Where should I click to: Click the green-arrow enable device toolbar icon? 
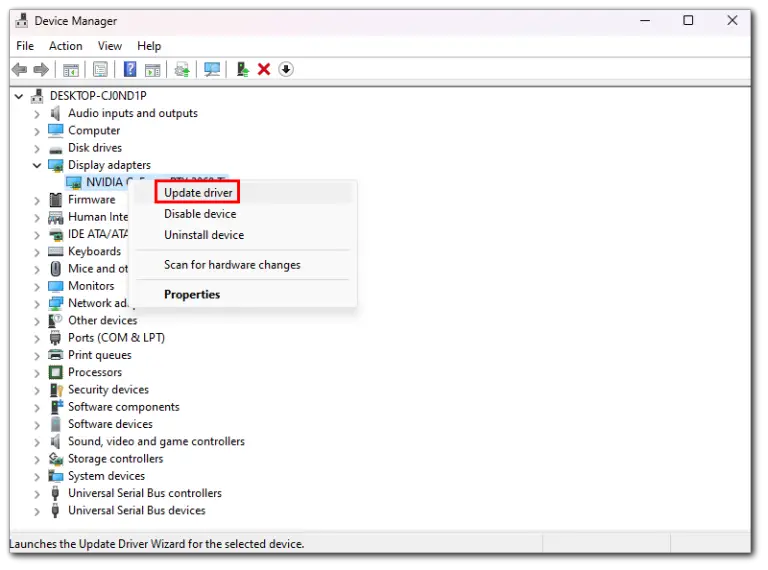point(242,69)
